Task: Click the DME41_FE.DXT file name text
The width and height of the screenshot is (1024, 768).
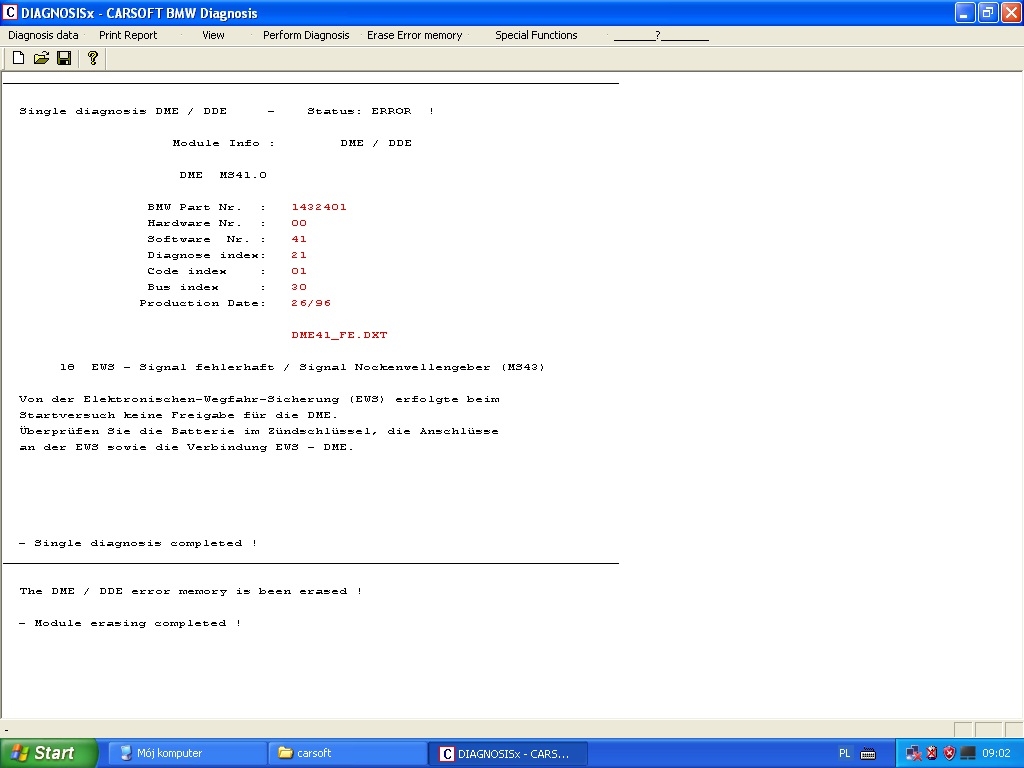Action: pos(339,335)
